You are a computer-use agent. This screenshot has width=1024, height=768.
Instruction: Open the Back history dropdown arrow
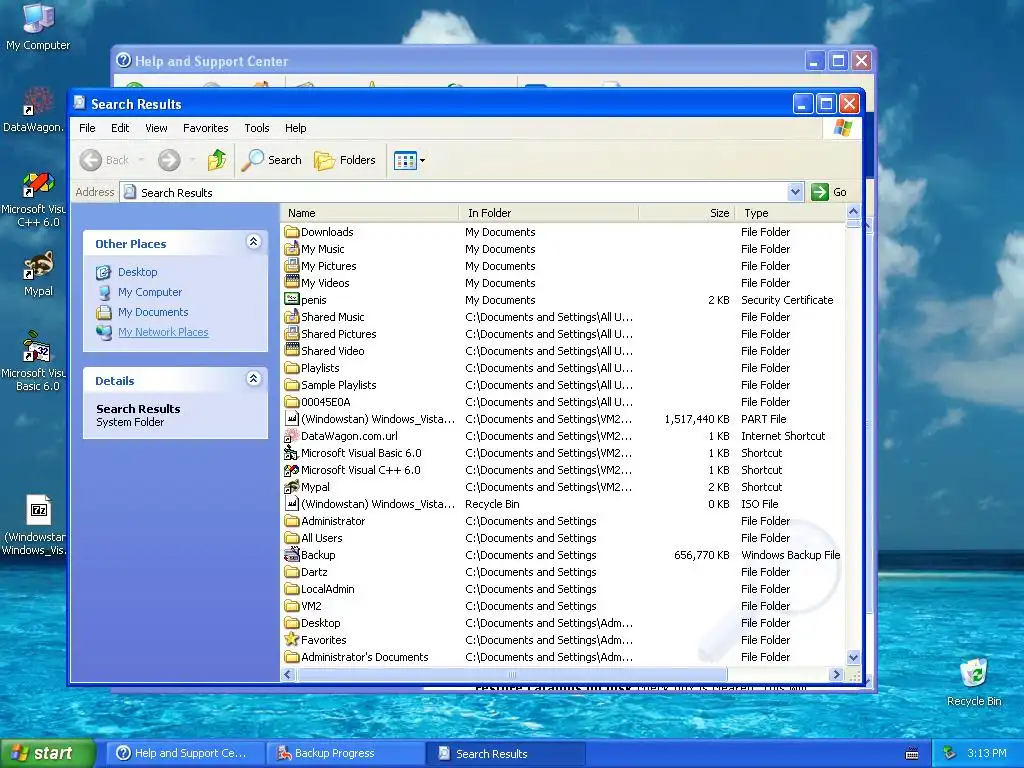(x=141, y=160)
